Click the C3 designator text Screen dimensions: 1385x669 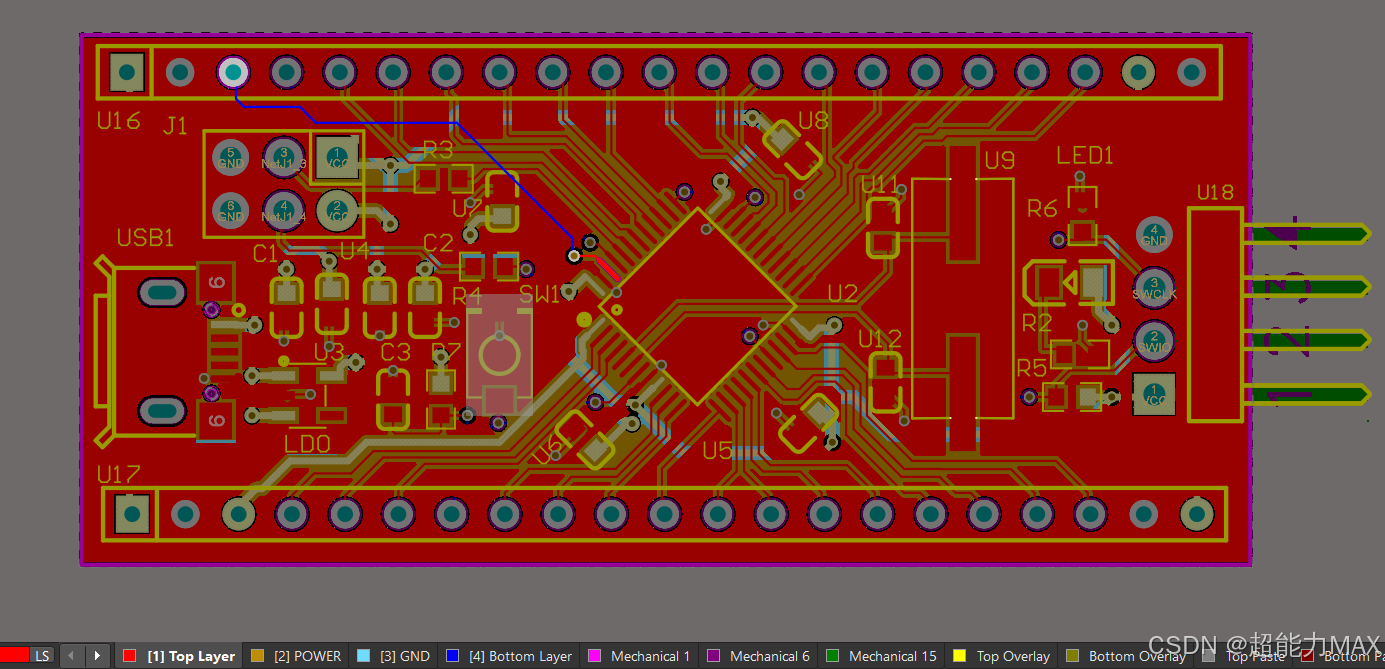395,352
